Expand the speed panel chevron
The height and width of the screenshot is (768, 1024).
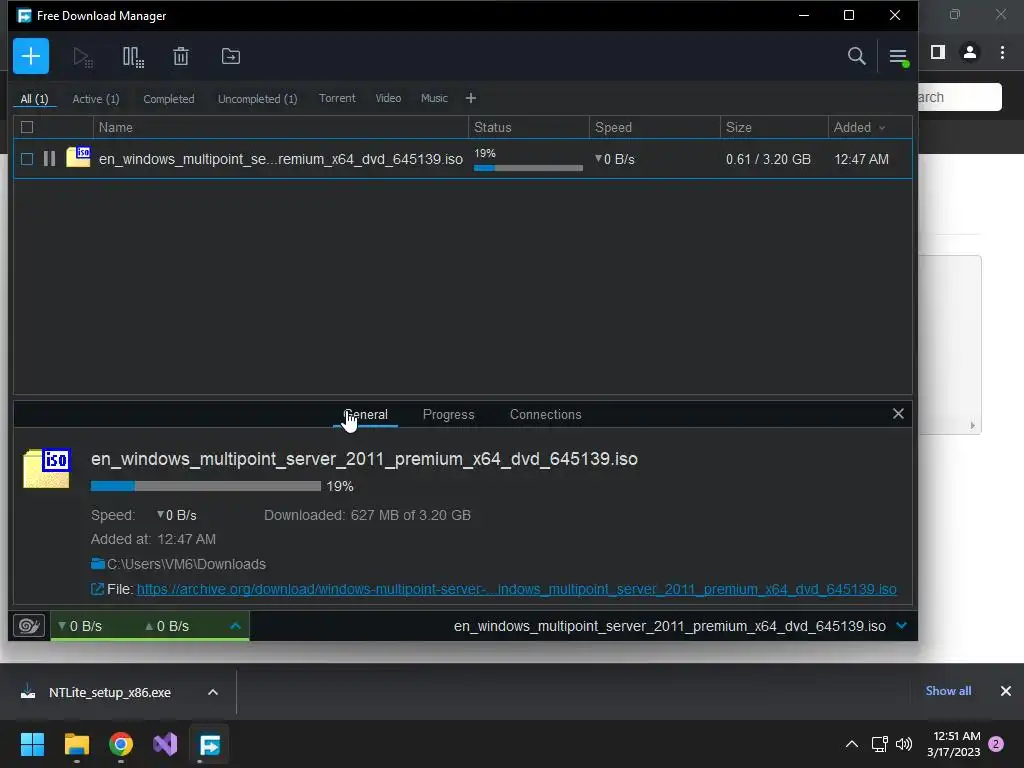pyautogui.click(x=236, y=626)
